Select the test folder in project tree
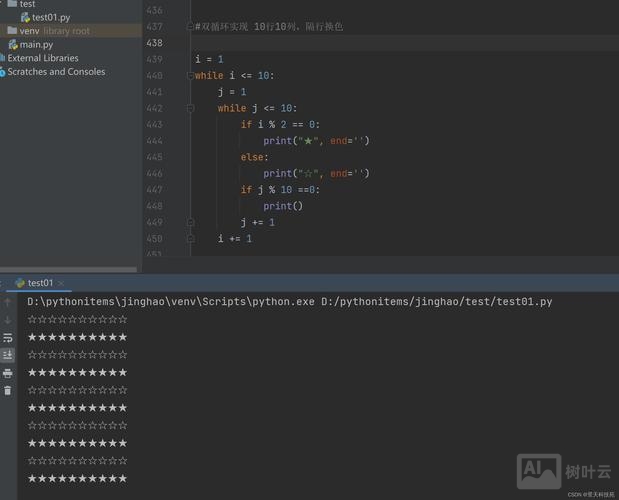Screen dimensions: 619x500 point(27,4)
